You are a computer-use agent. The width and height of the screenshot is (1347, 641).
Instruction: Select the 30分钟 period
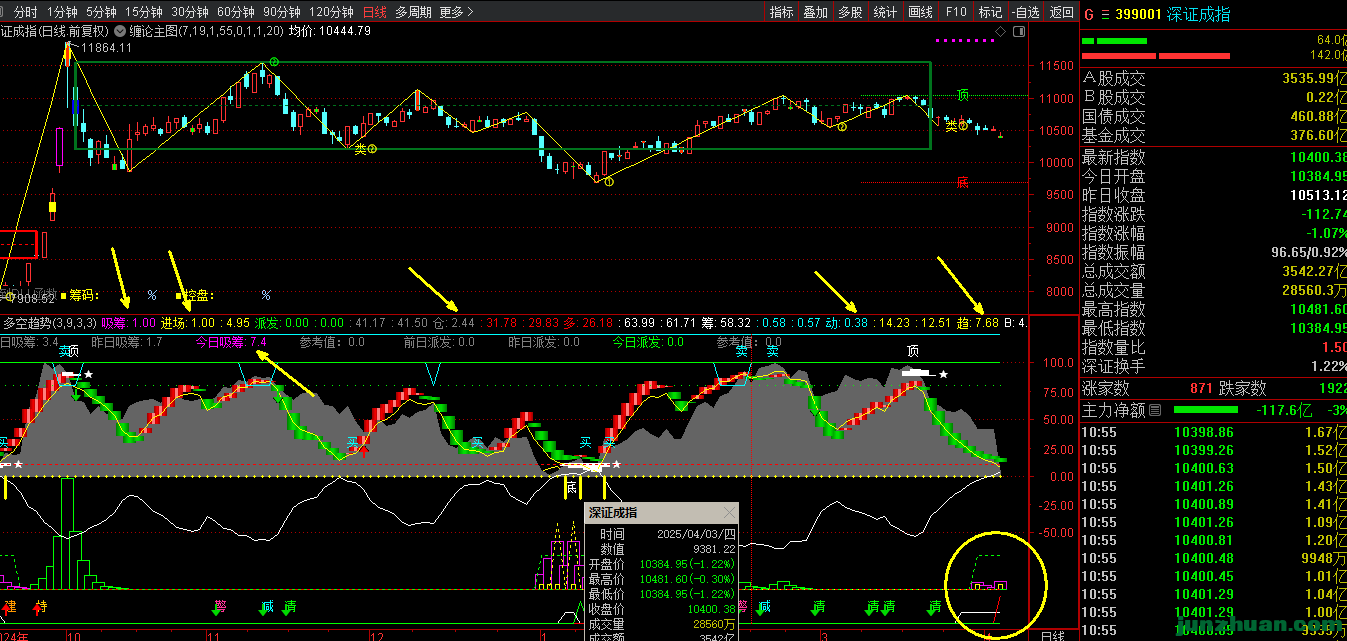[189, 12]
